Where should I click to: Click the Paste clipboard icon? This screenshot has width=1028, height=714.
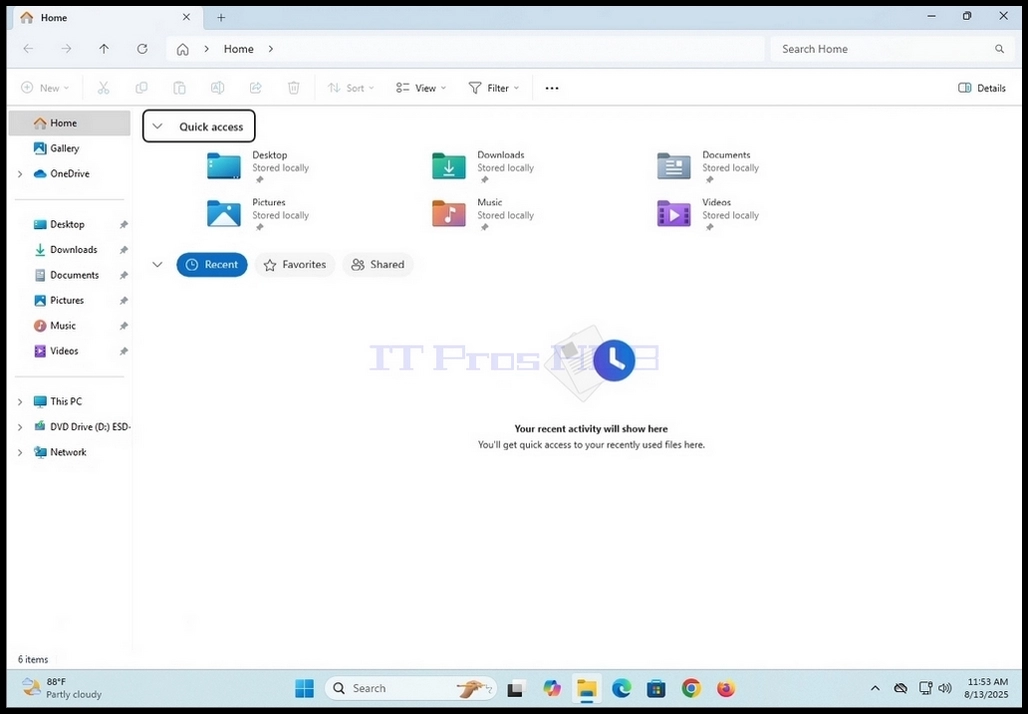click(x=179, y=88)
